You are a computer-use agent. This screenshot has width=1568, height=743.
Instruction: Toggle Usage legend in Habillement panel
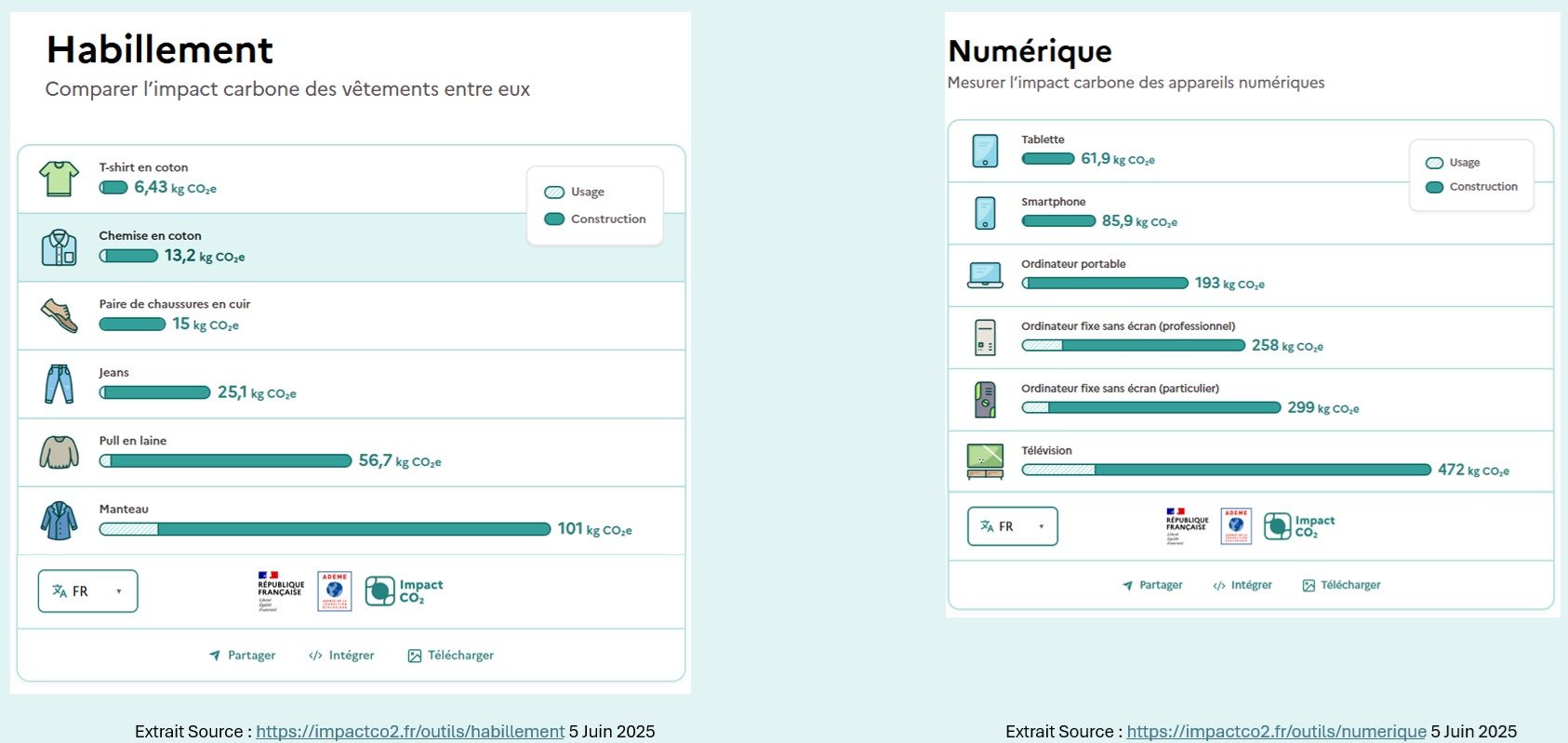(574, 192)
